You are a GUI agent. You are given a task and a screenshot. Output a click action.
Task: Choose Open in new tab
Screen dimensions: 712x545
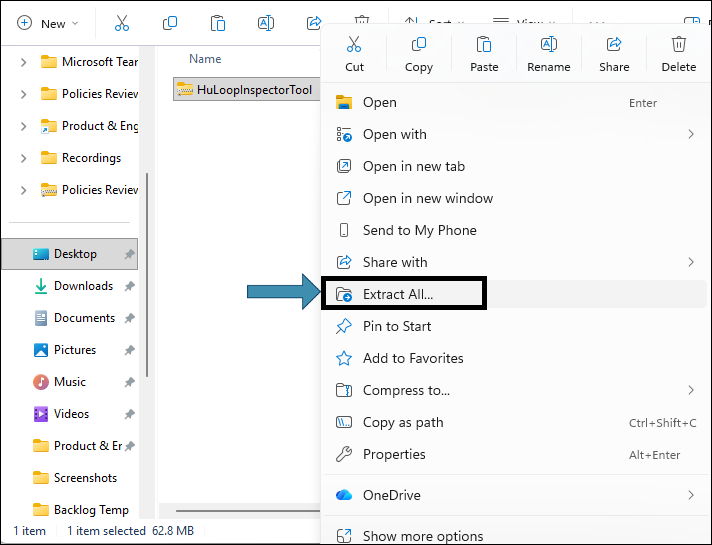tap(516, 166)
